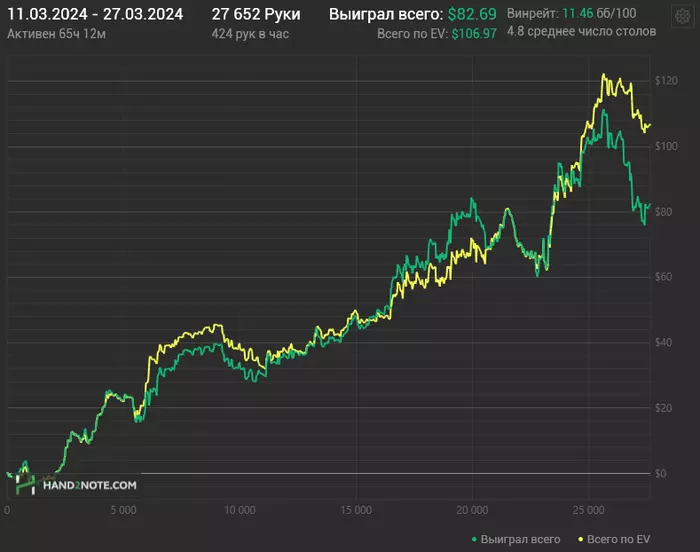
Task: Click the $20 y-axis label
Action: pos(663,408)
